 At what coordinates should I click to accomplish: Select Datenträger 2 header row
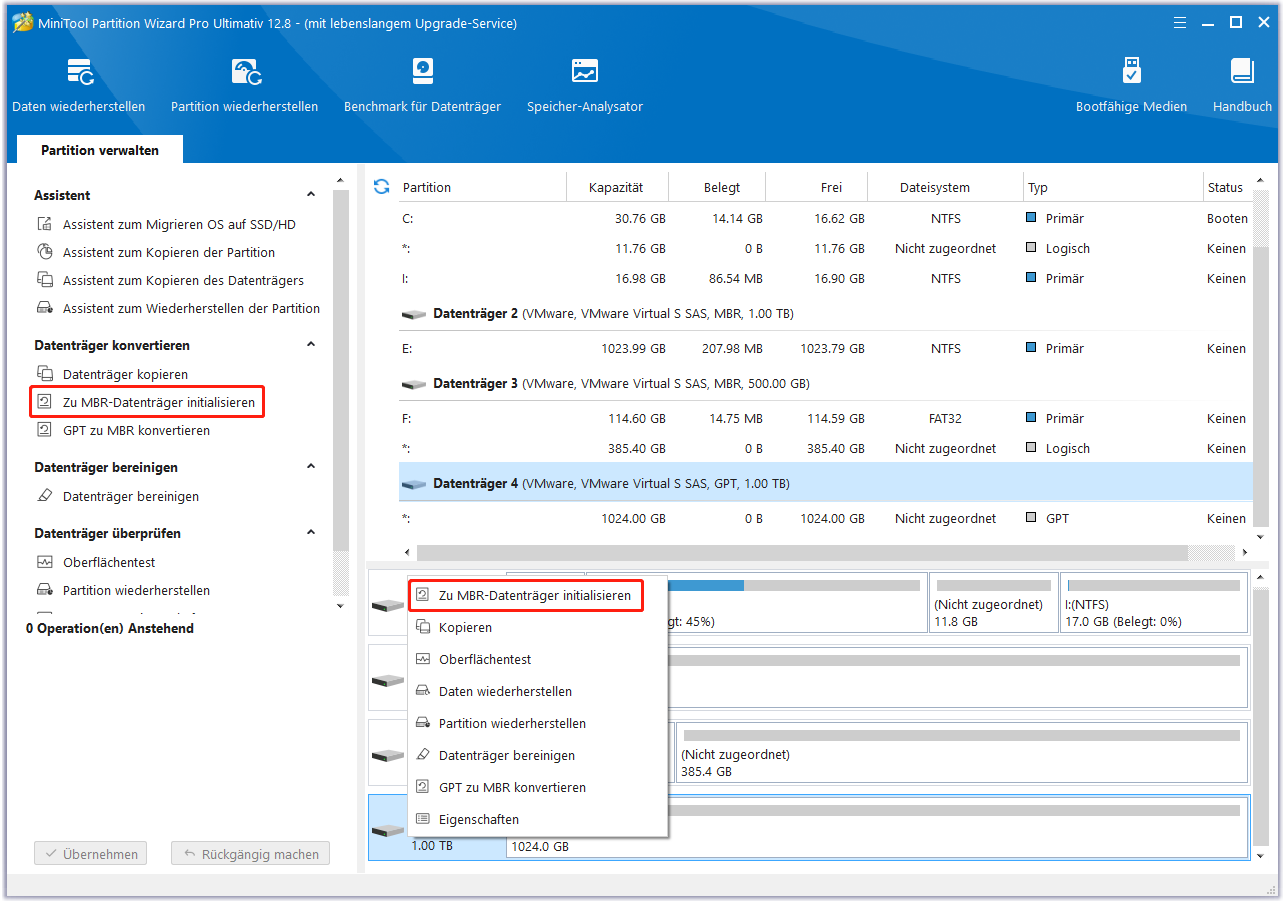825,314
